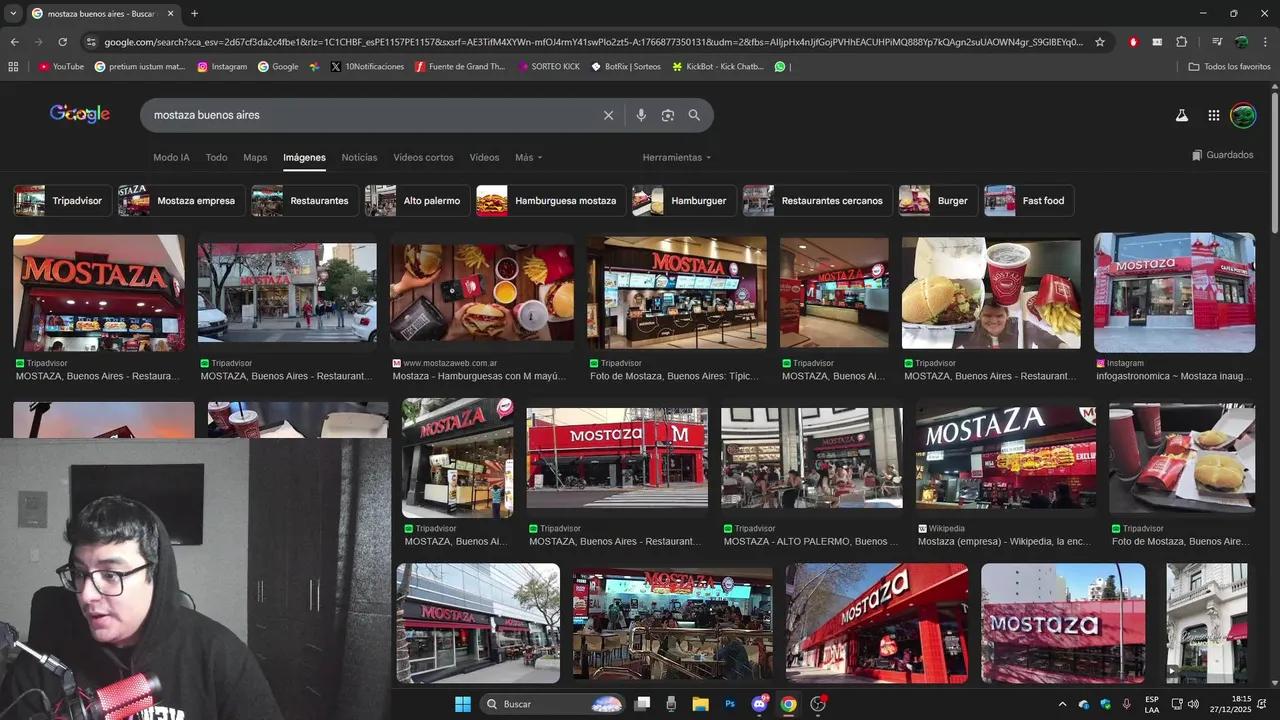Viewport: 1280px width, 720px height.
Task: Open the Chrome extensions puzzle icon
Action: 1182,42
